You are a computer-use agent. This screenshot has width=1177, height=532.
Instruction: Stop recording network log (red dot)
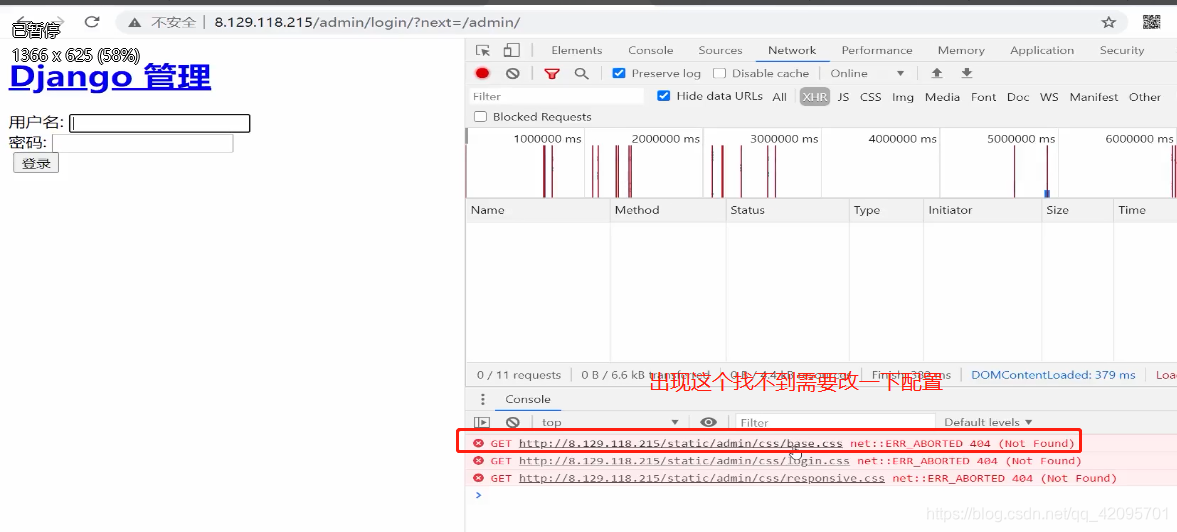click(x=482, y=74)
